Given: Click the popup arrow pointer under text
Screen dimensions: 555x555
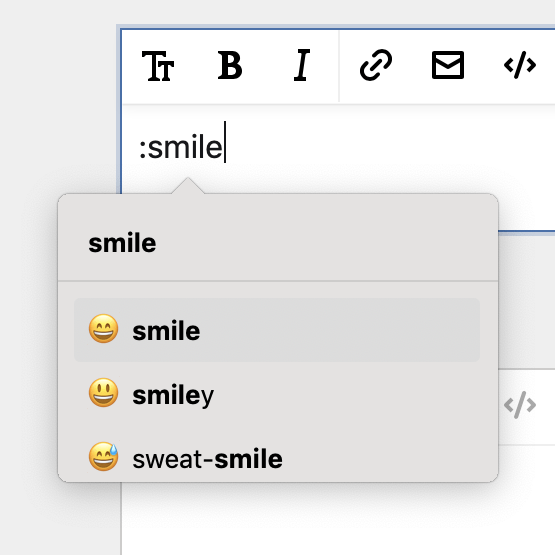Looking at the screenshot, I should pos(188,185).
